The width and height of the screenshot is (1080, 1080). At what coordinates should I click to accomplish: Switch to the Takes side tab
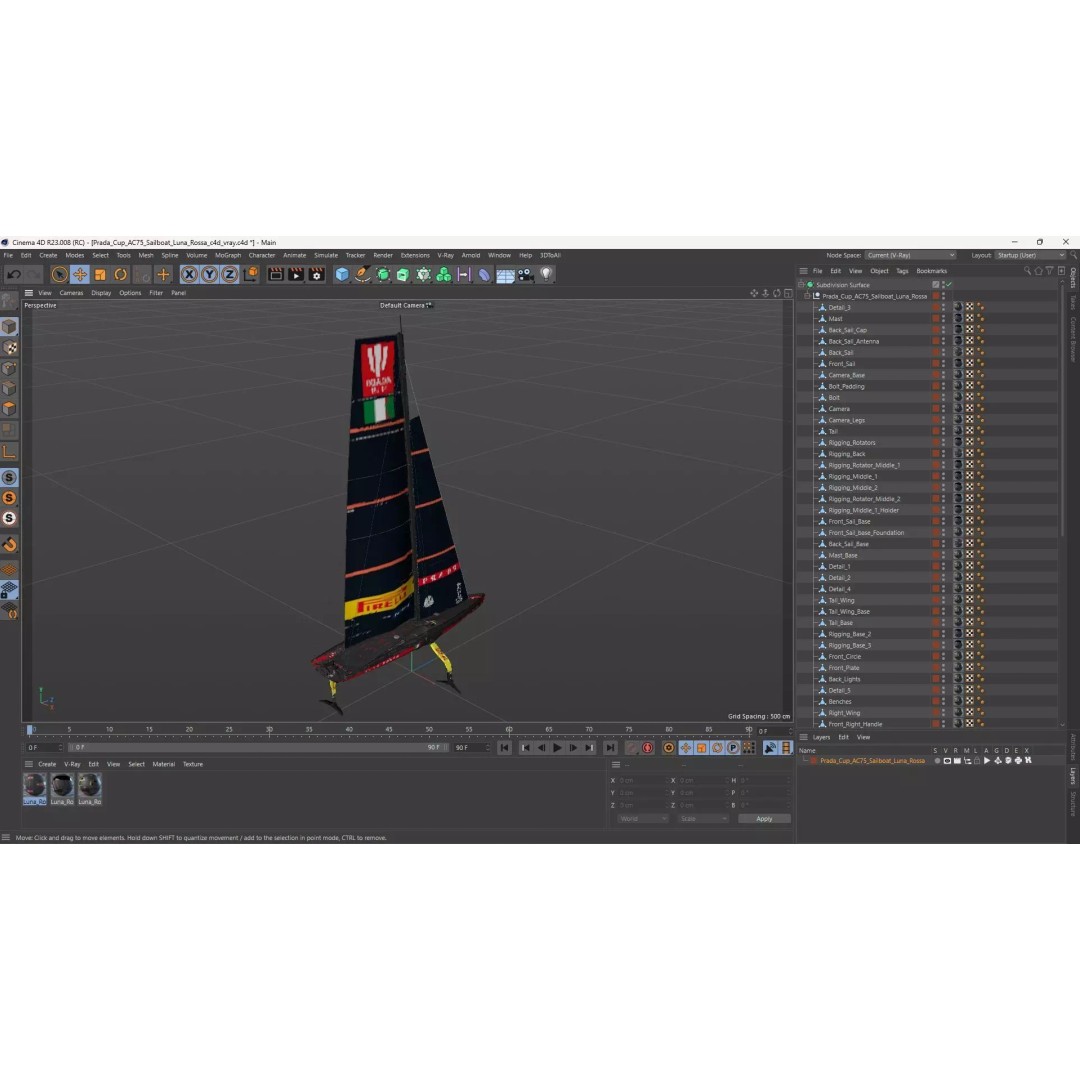tap(1073, 302)
